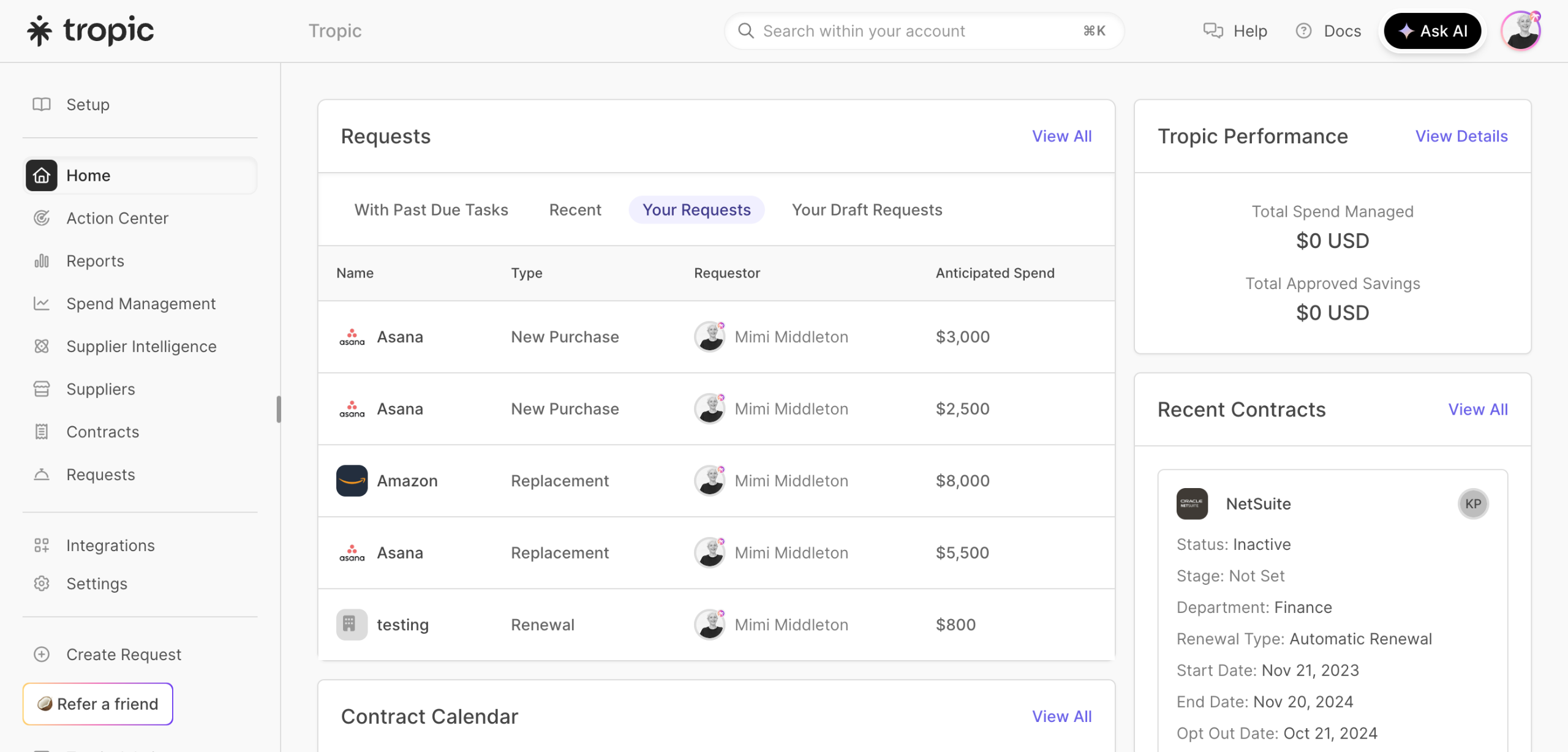Open the Settings gear icon
Image resolution: width=1568 pixels, height=752 pixels.
(x=41, y=584)
